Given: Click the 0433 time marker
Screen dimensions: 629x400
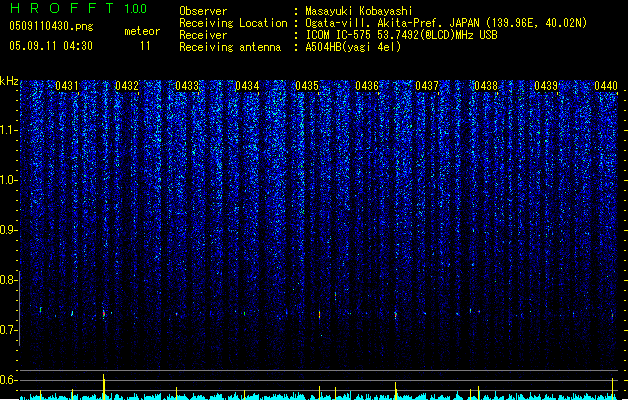Looking at the screenshot, I should 187,86.
